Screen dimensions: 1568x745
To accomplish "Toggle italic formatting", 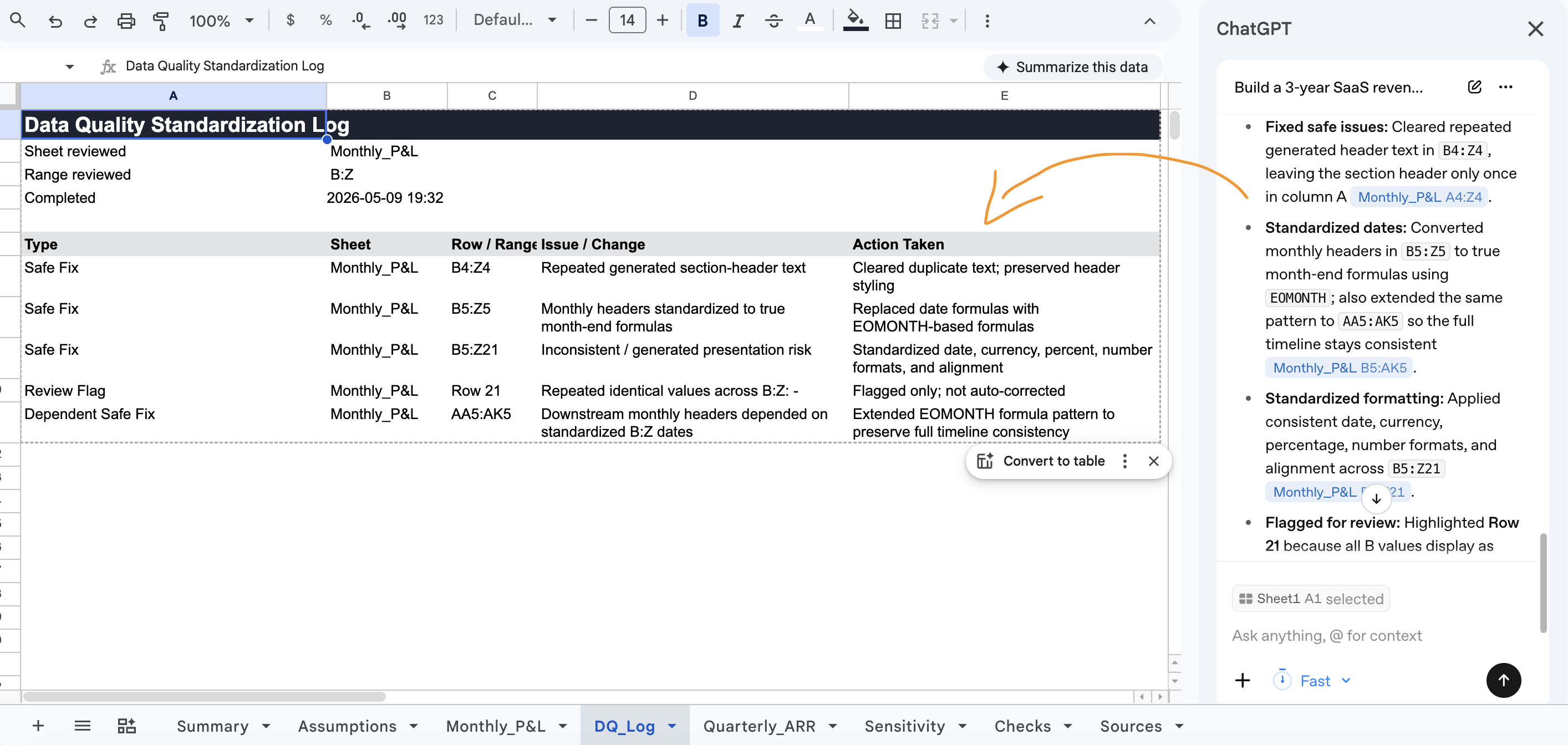I will (738, 21).
